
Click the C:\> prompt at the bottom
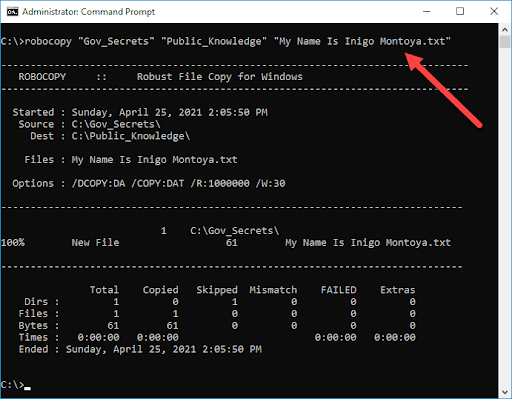coord(12,385)
